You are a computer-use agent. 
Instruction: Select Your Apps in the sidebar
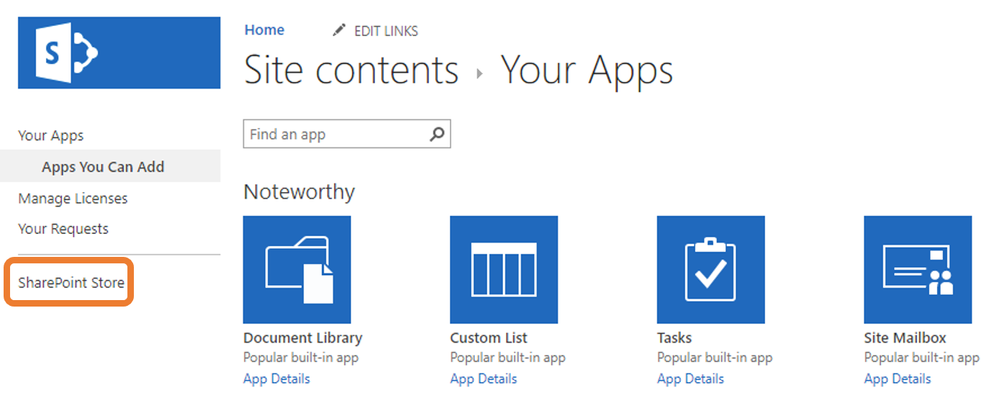51,136
